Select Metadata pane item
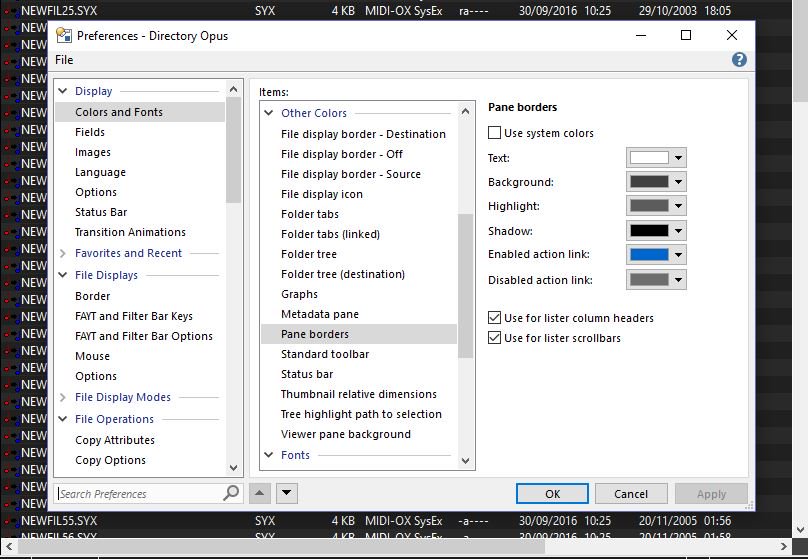This screenshot has height=559, width=808. point(320,314)
